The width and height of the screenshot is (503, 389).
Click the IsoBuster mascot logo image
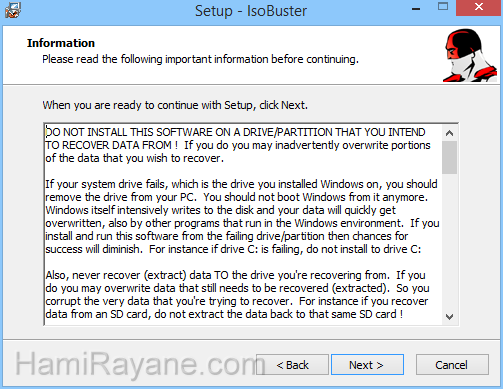pos(469,55)
